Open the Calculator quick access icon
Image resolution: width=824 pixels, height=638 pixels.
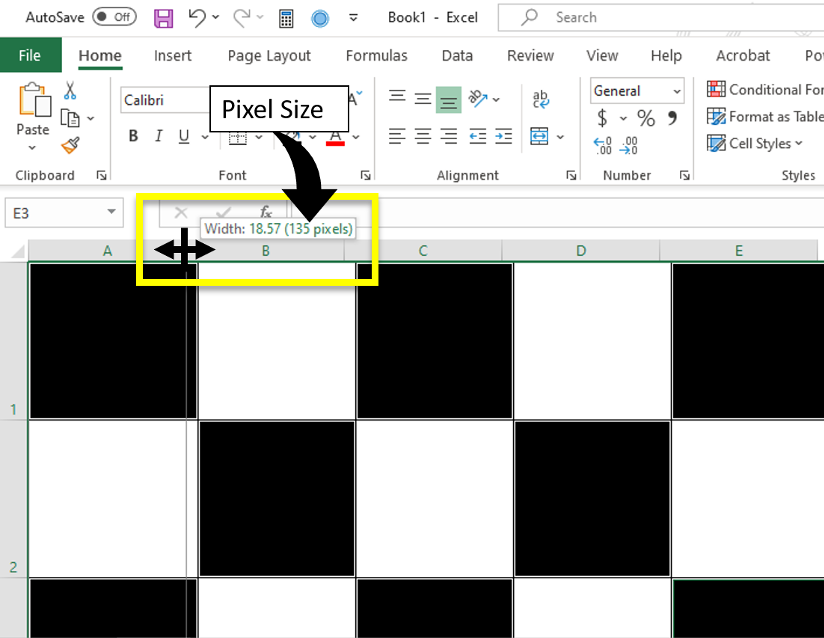(x=286, y=18)
